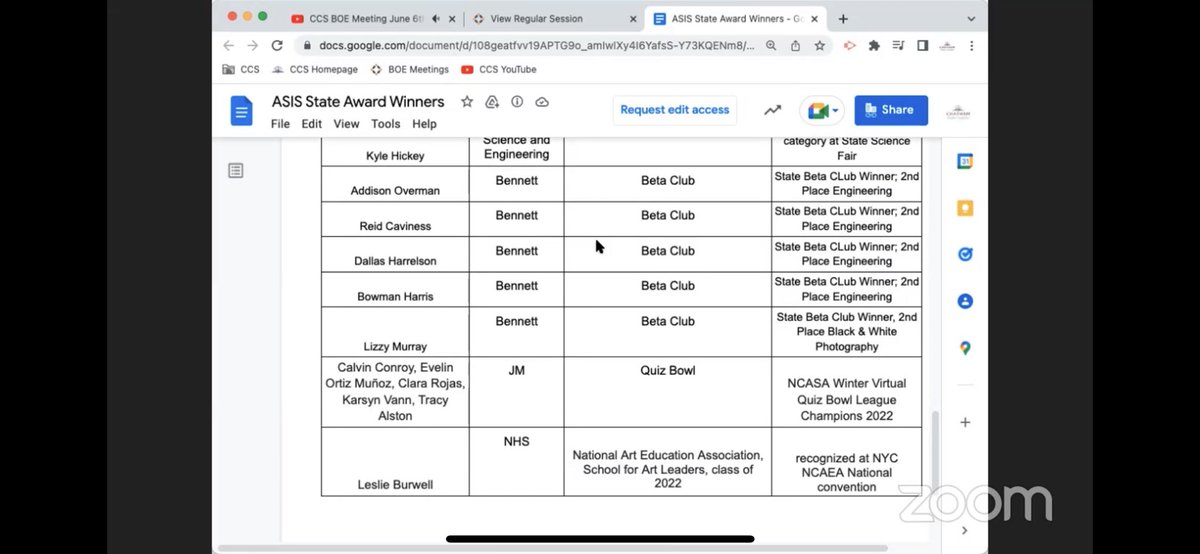
Task: Go back in browser history
Action: click(x=228, y=45)
